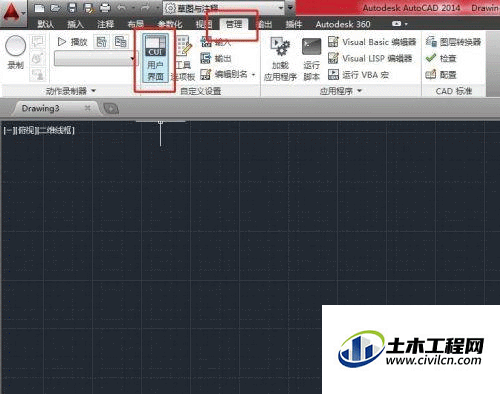Plot the drawing using the printer icon

coord(105,8)
